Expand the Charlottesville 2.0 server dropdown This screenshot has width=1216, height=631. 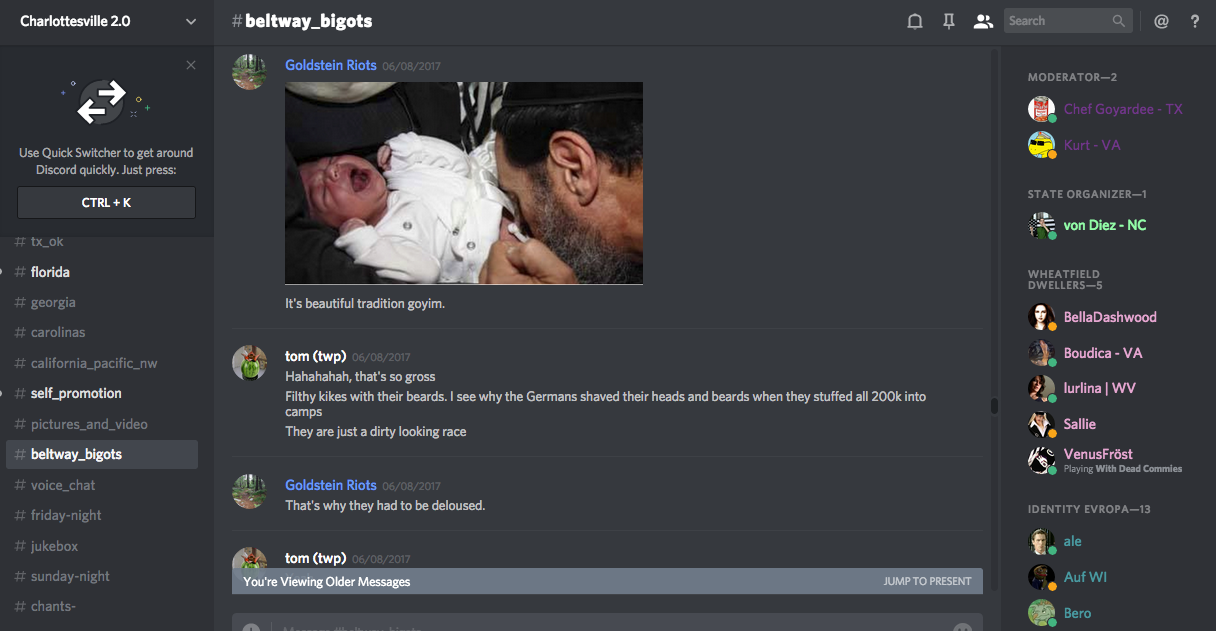191,21
